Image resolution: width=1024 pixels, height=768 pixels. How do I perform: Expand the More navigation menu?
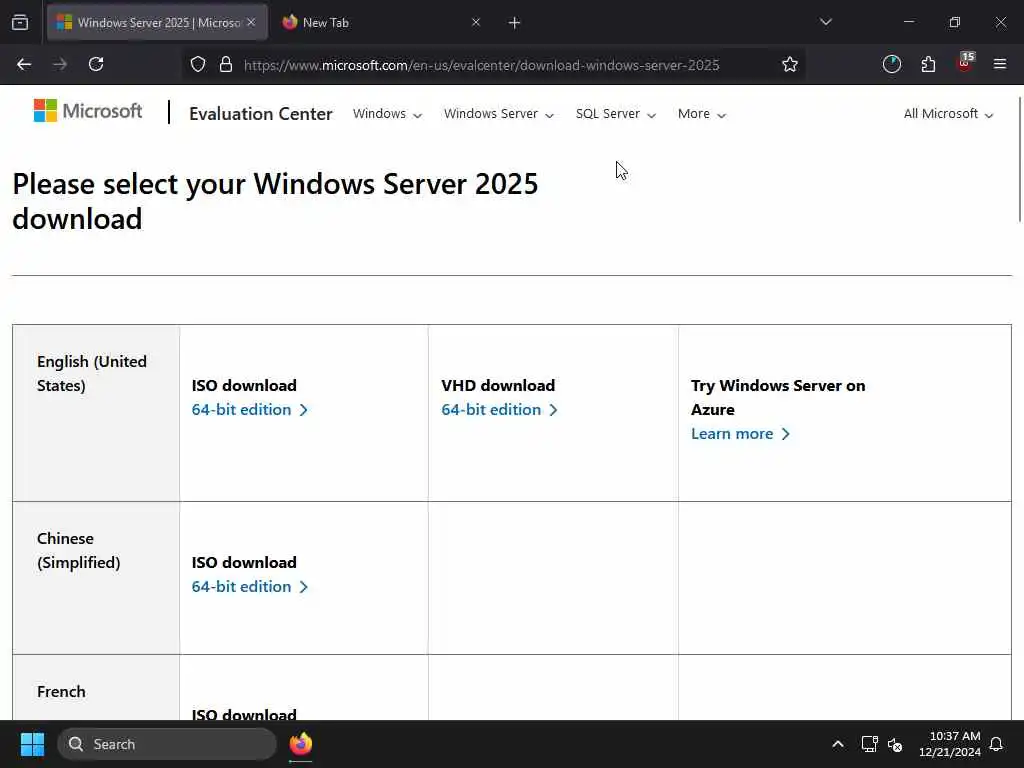coord(702,114)
